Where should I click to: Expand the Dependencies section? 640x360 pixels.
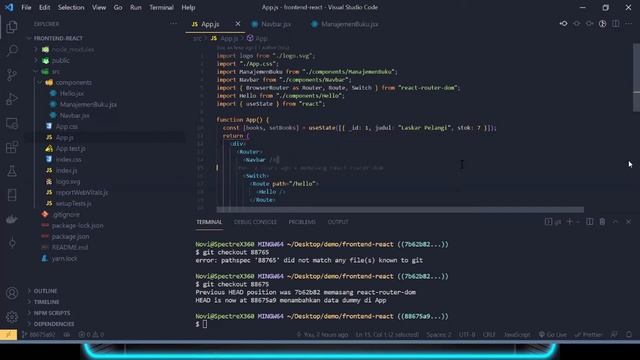click(x=53, y=324)
